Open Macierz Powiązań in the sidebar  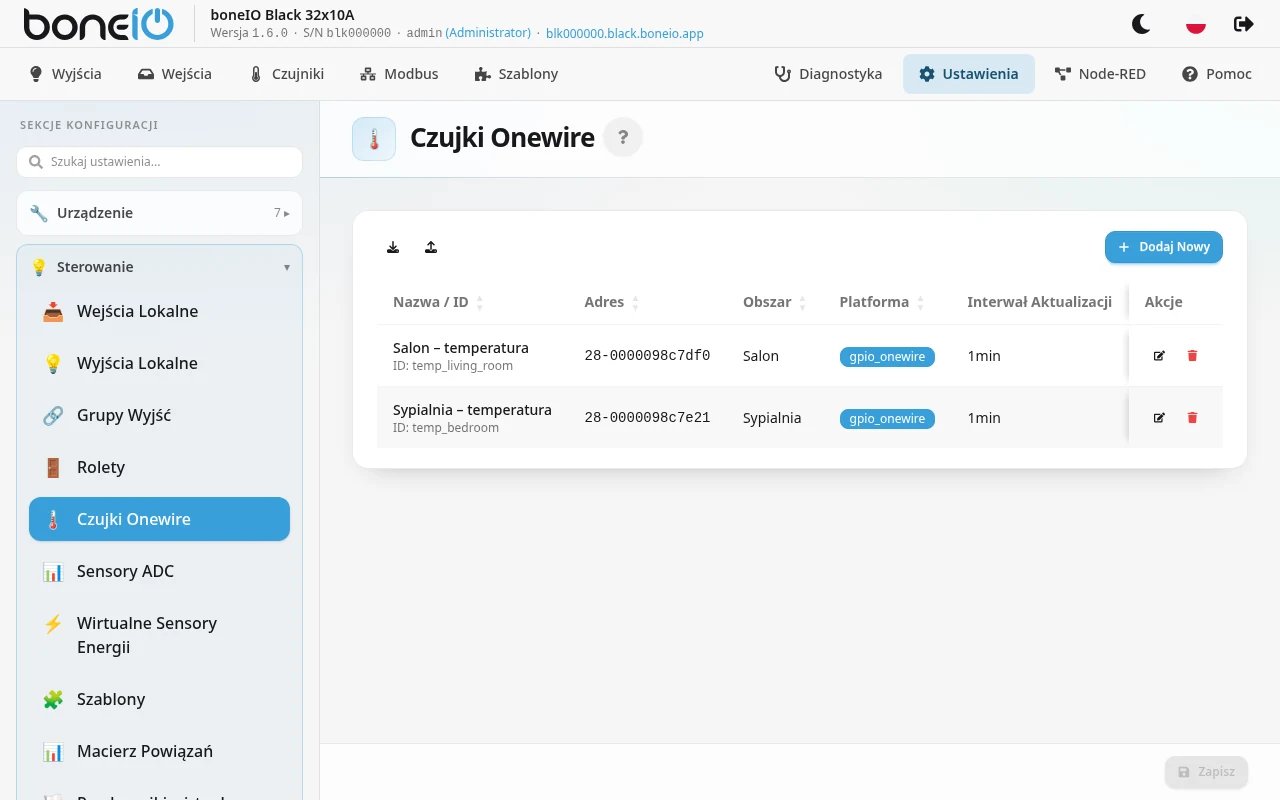pyautogui.click(x=159, y=751)
